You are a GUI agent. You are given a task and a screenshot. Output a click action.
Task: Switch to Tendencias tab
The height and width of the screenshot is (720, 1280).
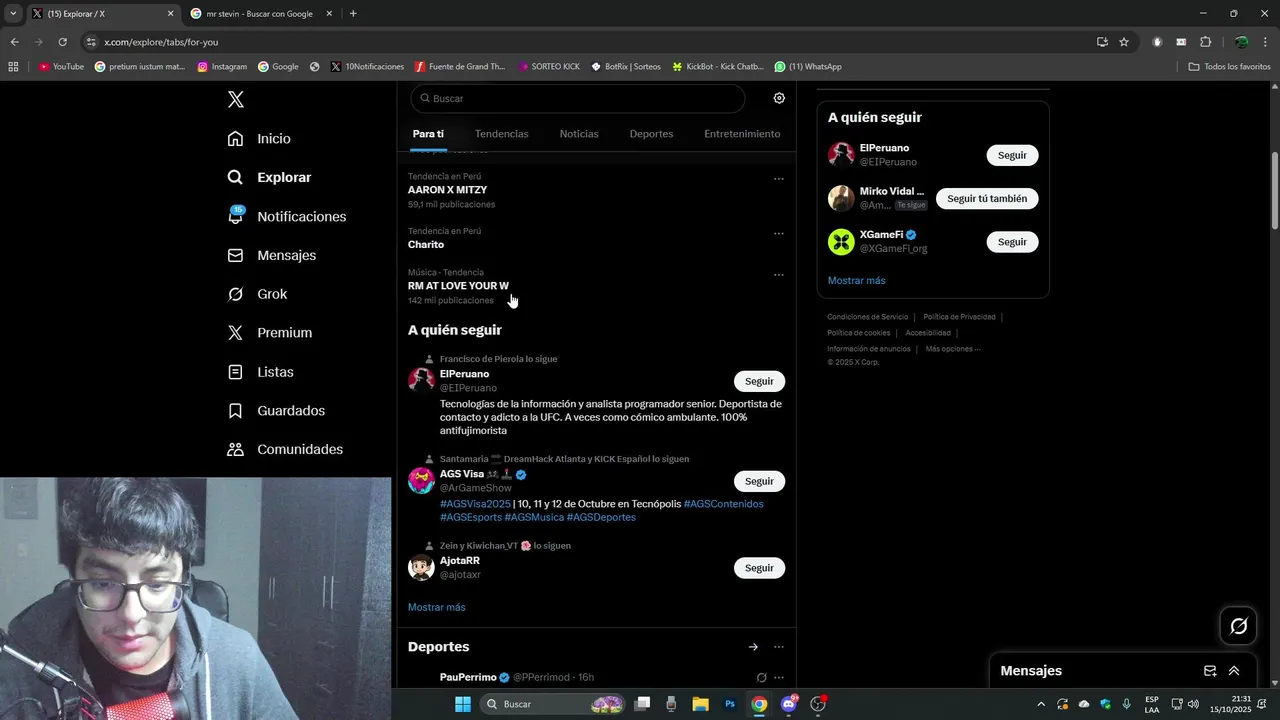[502, 134]
